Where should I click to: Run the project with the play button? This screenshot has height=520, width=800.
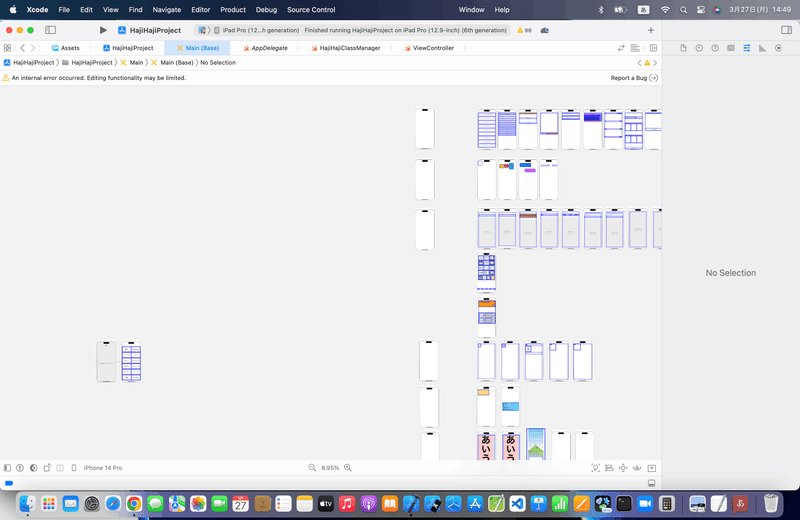click(103, 30)
